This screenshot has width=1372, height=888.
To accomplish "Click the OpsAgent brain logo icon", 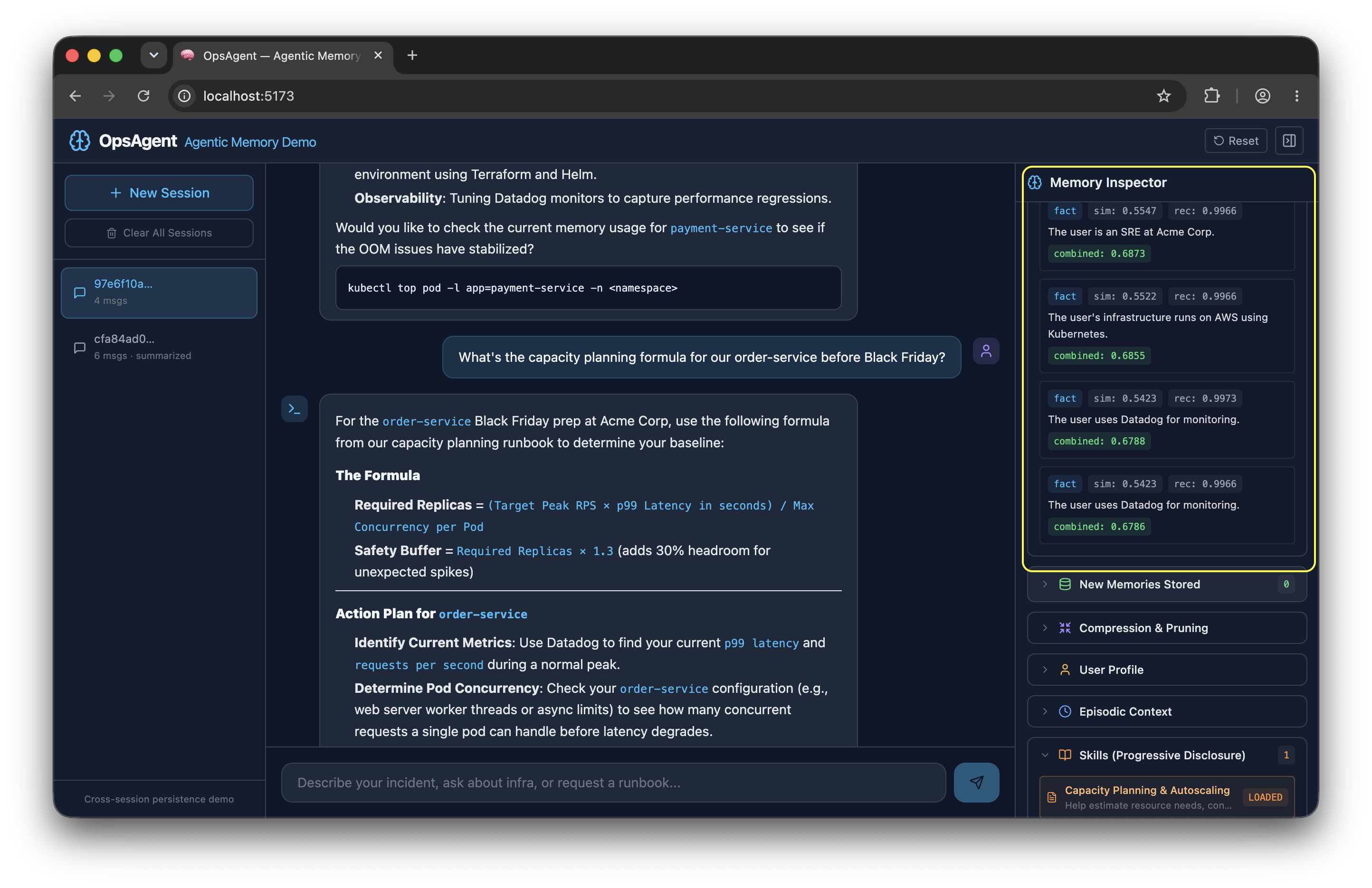I will [79, 141].
